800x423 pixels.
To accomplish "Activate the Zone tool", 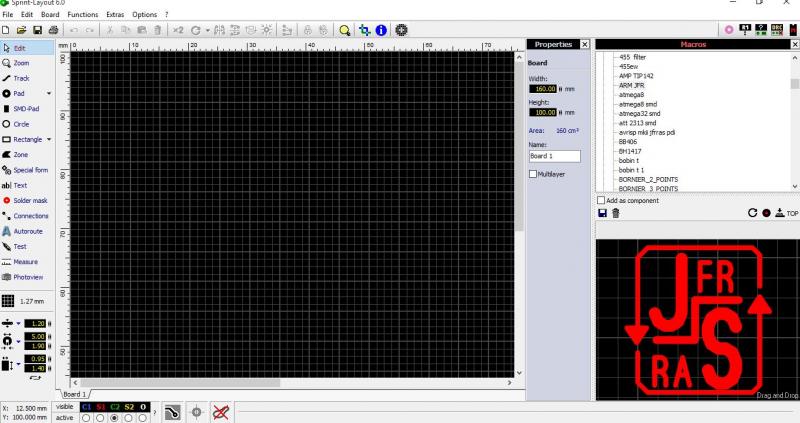I will (x=27, y=155).
